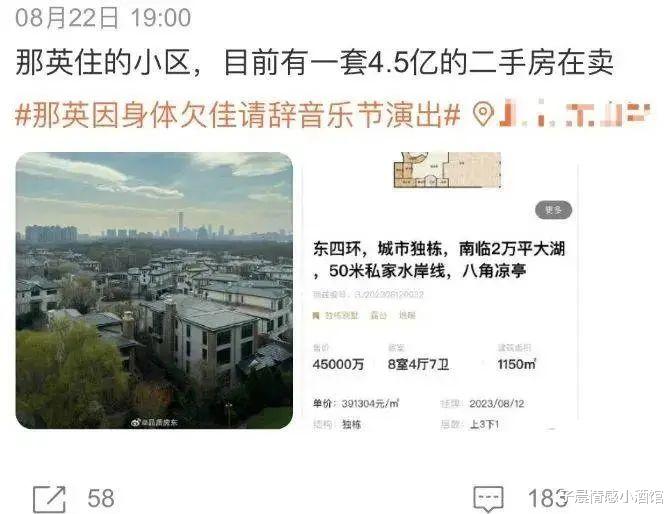This screenshot has height=514, width=671.
Task: Click the 1150㎡ building area value
Action: click(x=517, y=365)
